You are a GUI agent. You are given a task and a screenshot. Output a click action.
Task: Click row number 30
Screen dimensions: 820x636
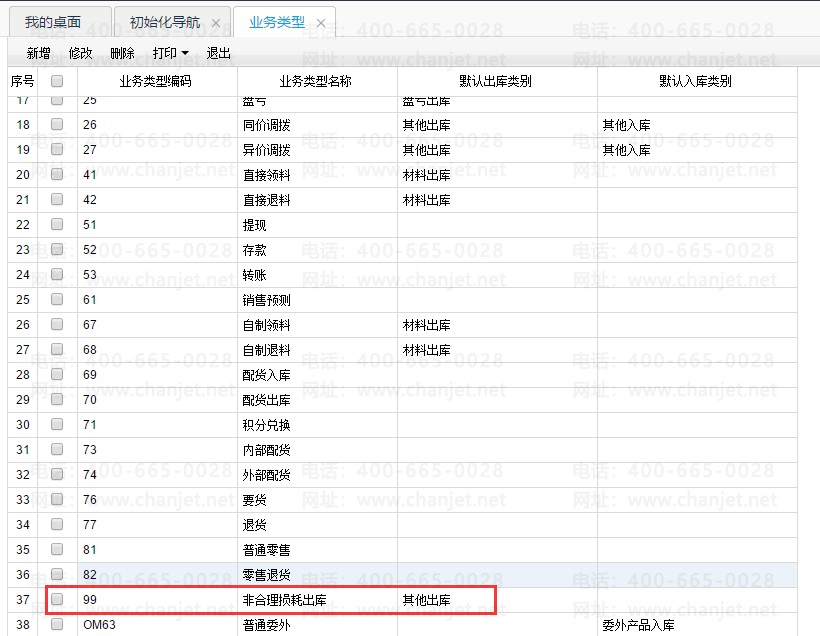click(x=22, y=424)
